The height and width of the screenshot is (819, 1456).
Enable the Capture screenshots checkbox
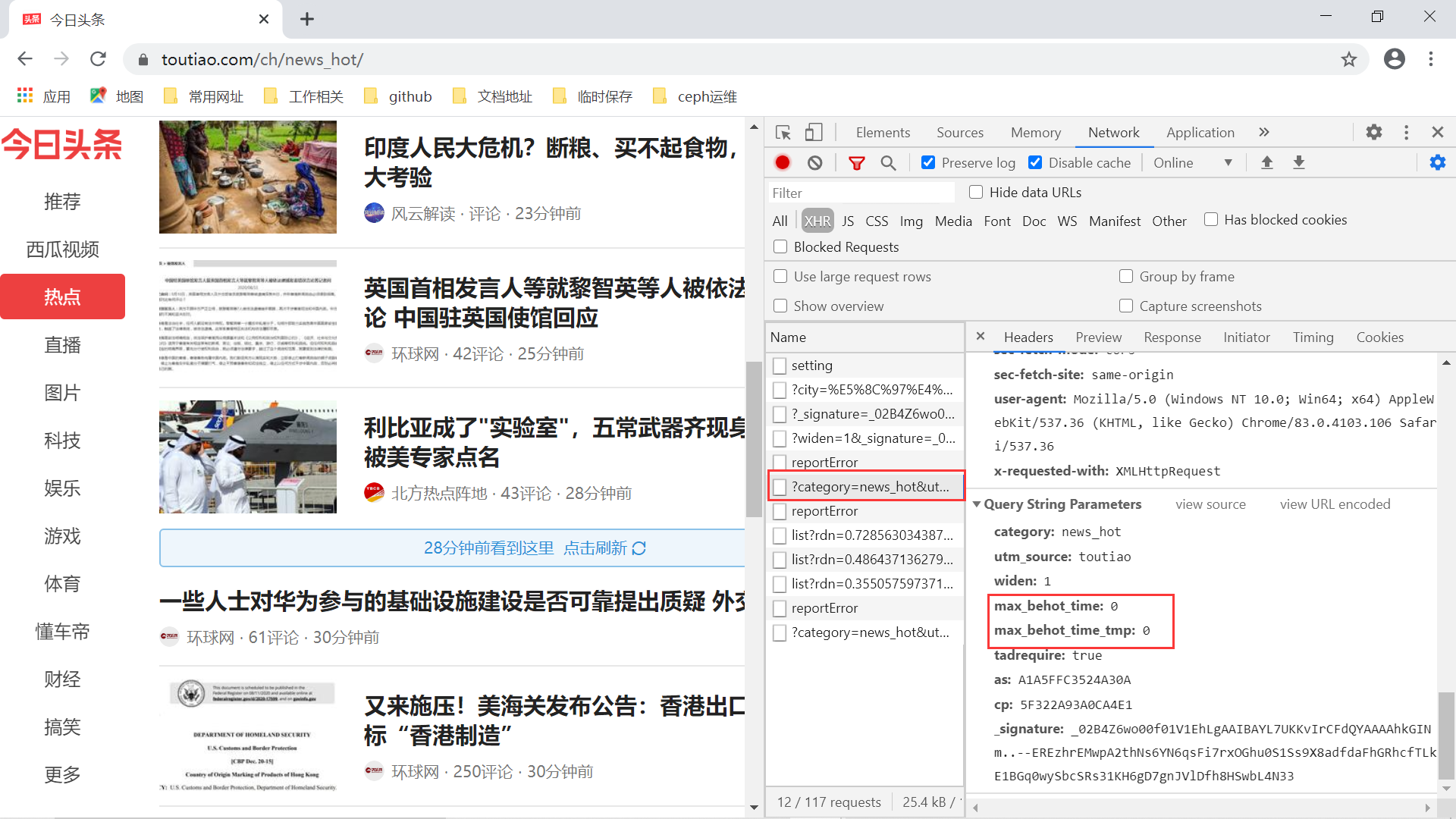(1126, 306)
